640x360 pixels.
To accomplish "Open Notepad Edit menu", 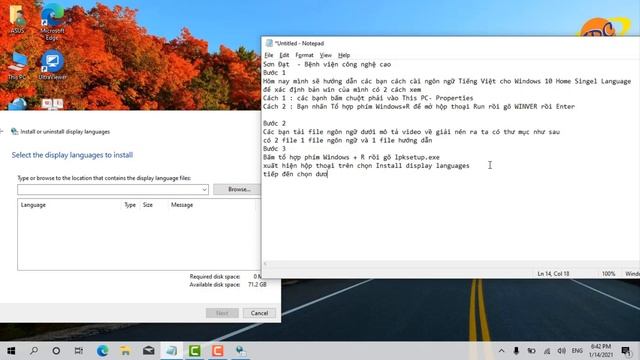I will coord(284,55).
